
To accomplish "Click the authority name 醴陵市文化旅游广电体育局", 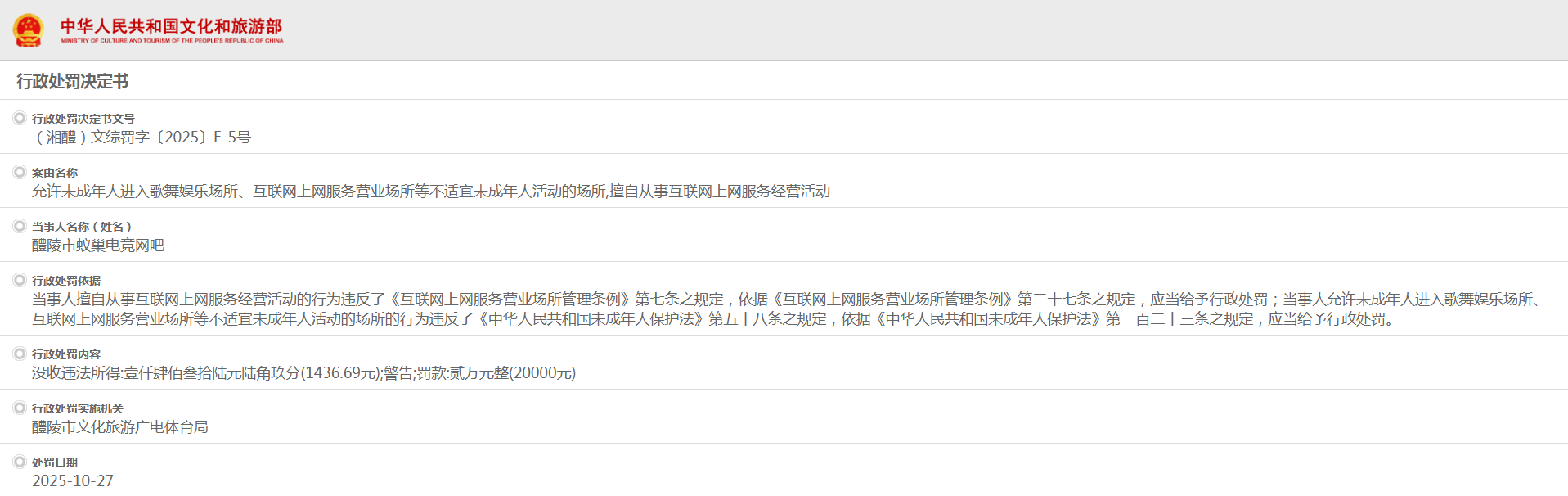I will pos(119,427).
